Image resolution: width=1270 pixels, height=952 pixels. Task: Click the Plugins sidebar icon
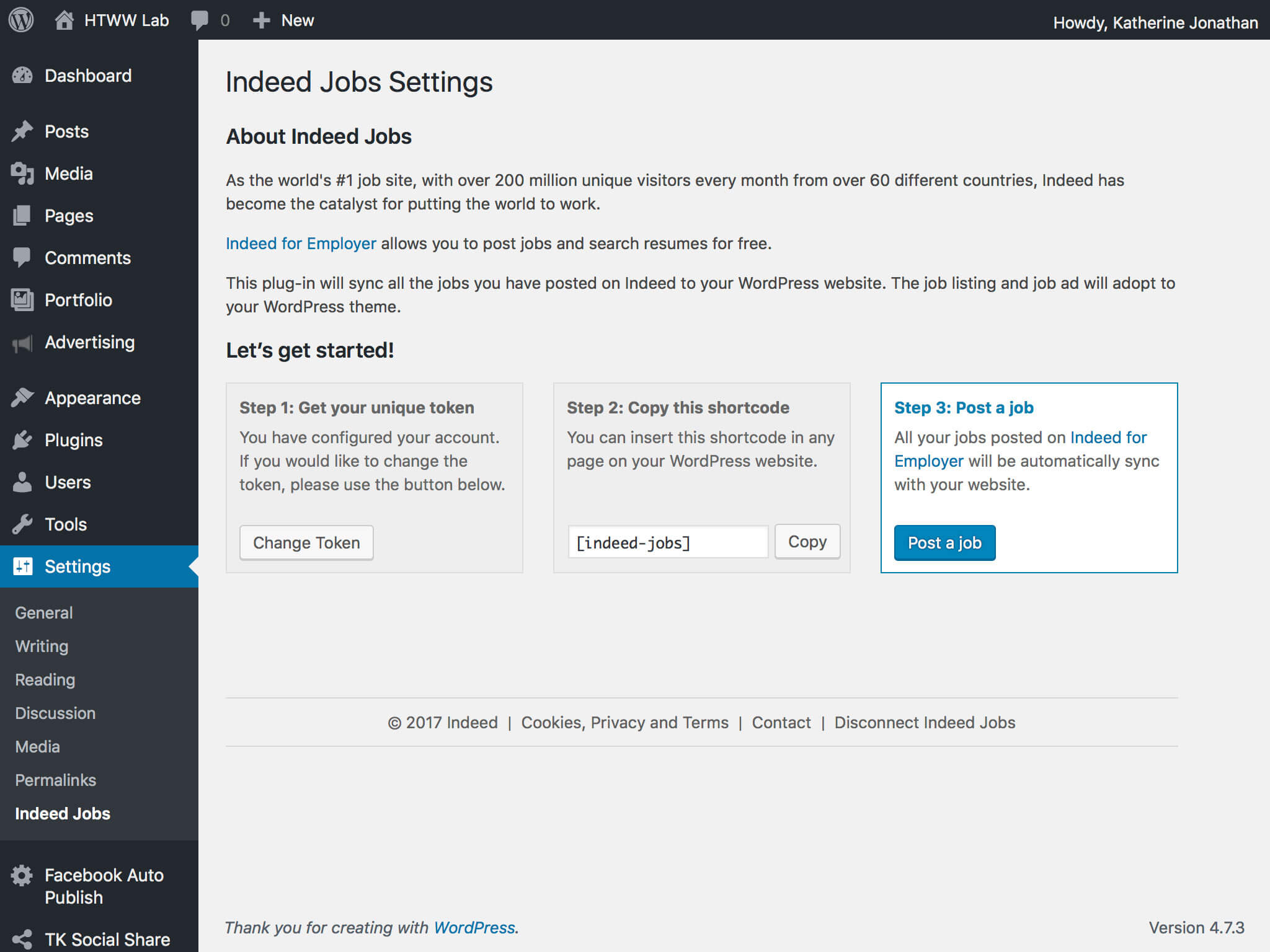click(x=23, y=440)
